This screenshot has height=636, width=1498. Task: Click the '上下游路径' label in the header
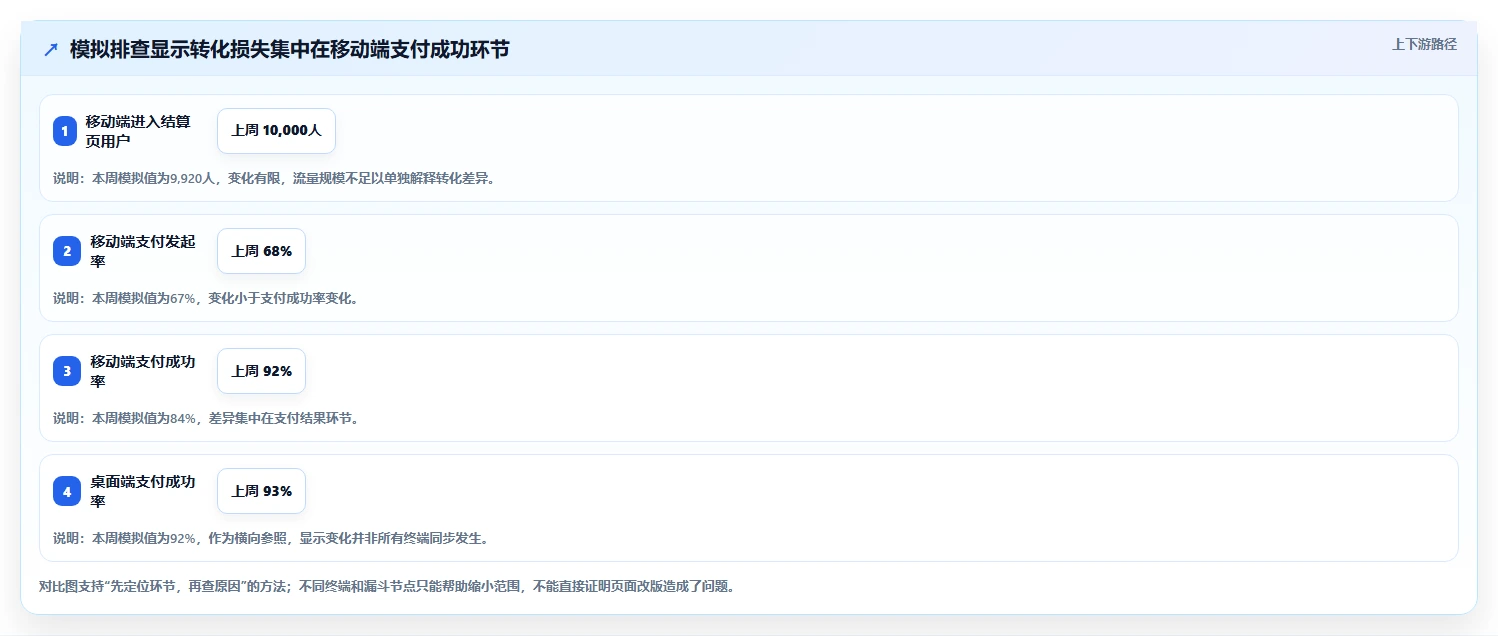pyautogui.click(x=1425, y=44)
